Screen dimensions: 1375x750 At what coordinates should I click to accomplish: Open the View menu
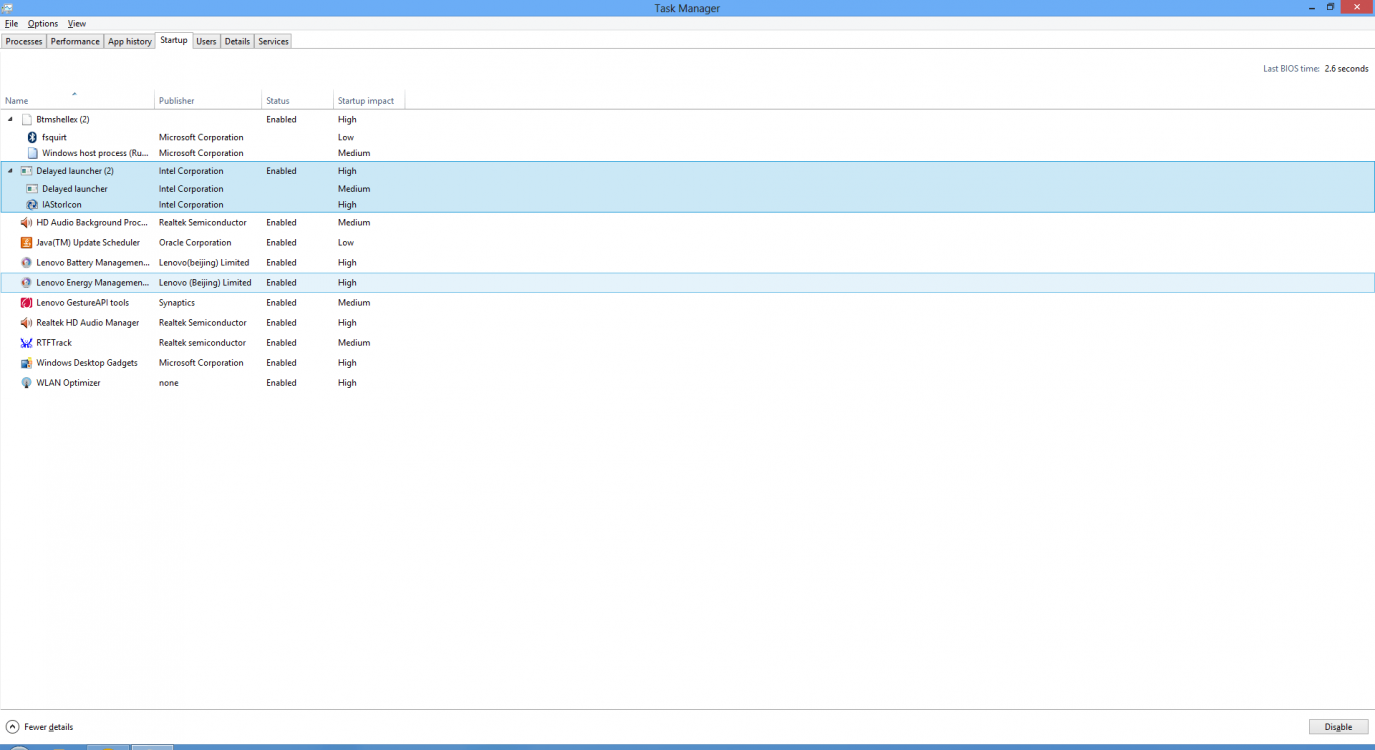(77, 23)
